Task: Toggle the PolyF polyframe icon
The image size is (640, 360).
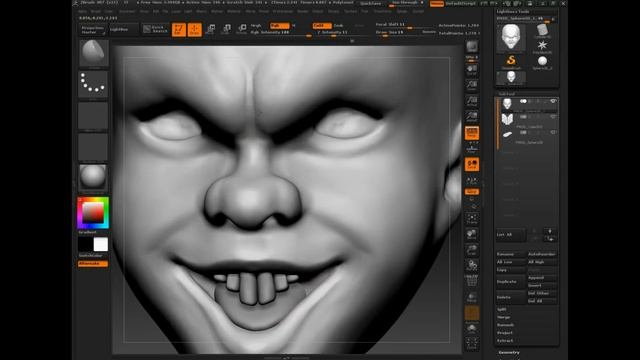Action: click(472, 281)
